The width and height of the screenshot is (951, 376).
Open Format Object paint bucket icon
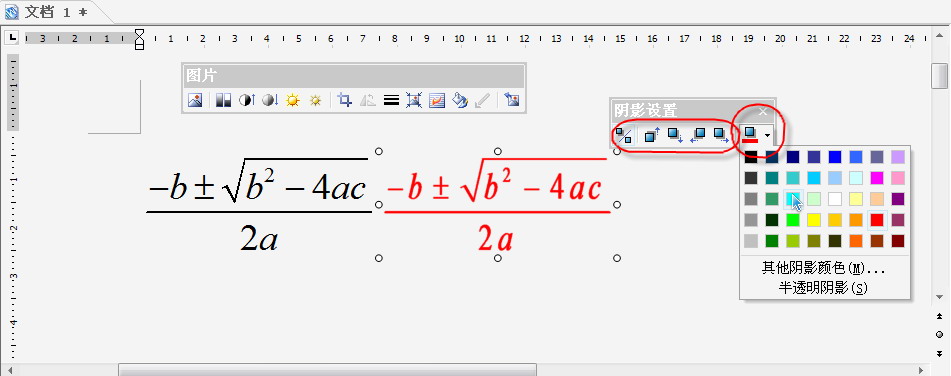click(x=460, y=100)
